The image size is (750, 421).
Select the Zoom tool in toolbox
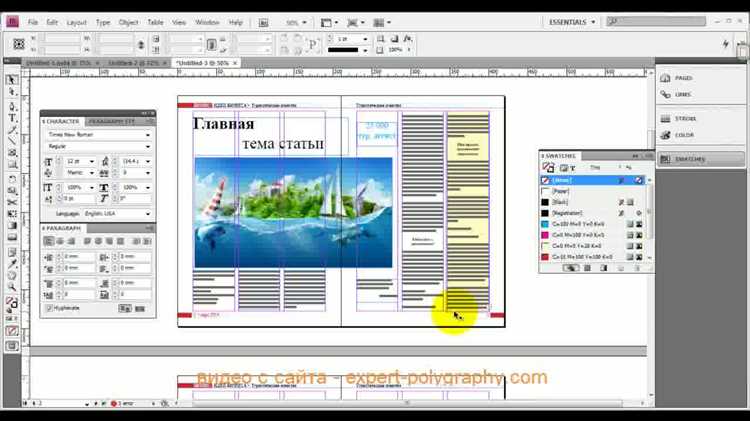[x=12, y=287]
